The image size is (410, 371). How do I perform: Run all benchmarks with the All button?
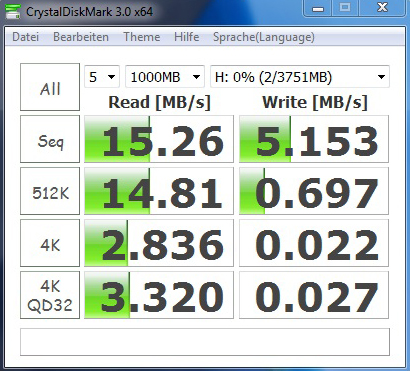[x=50, y=87]
